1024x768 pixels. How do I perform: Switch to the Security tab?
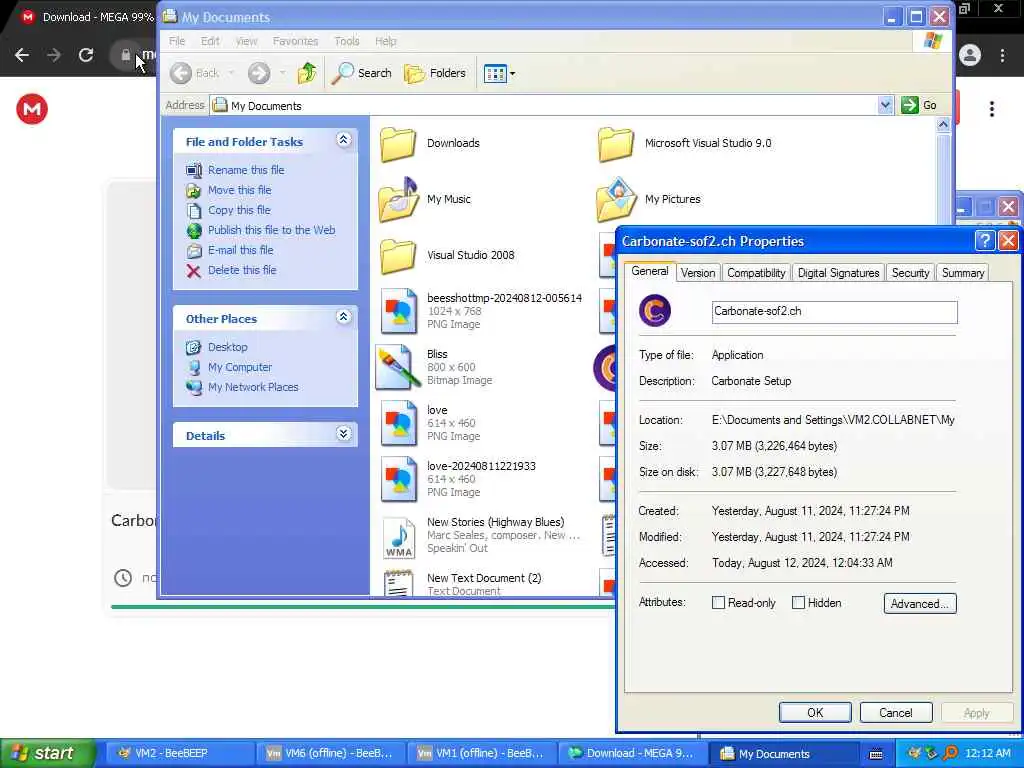[x=910, y=273]
